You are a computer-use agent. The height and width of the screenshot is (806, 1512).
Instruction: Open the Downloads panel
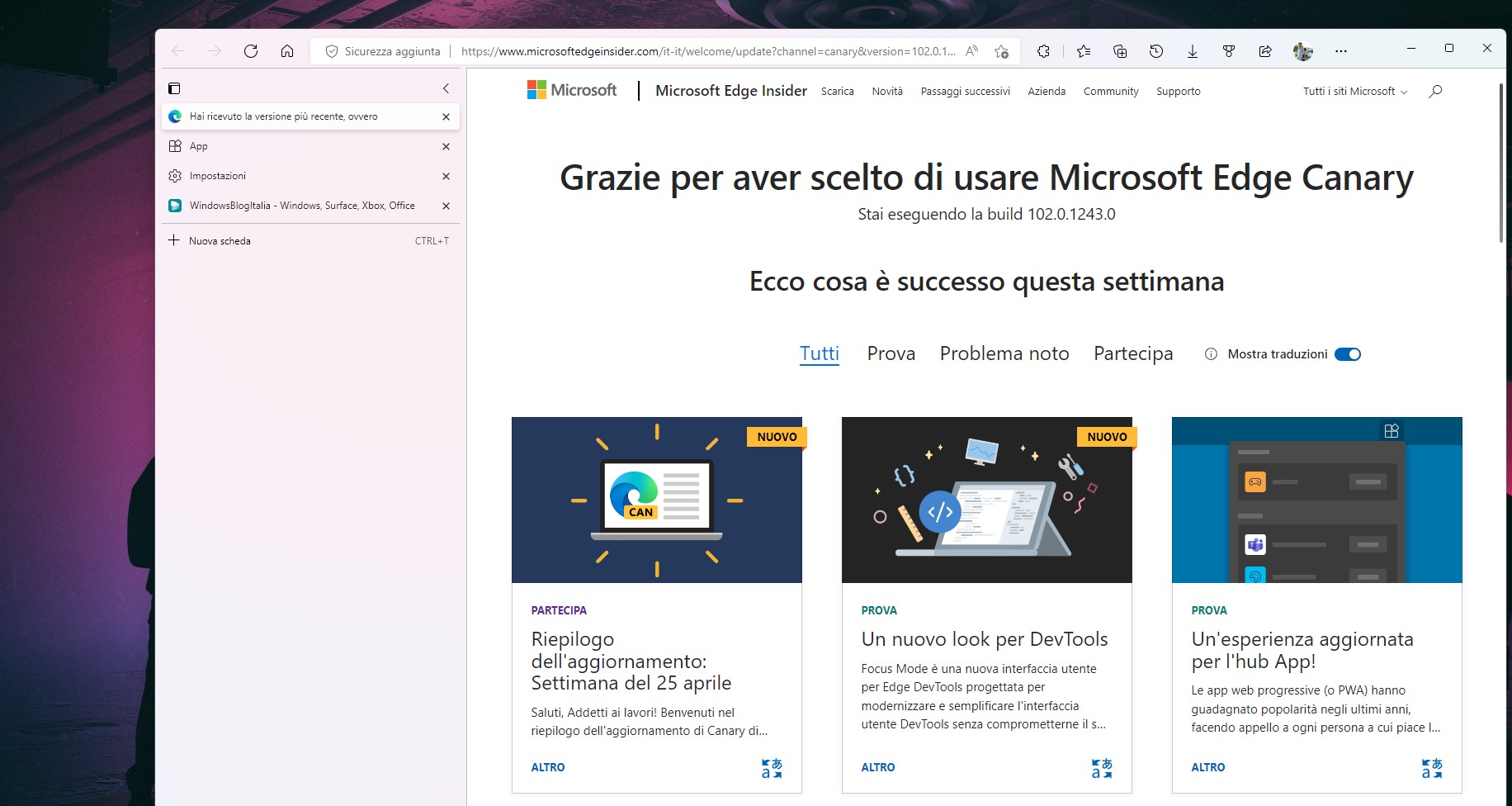pos(1193,51)
